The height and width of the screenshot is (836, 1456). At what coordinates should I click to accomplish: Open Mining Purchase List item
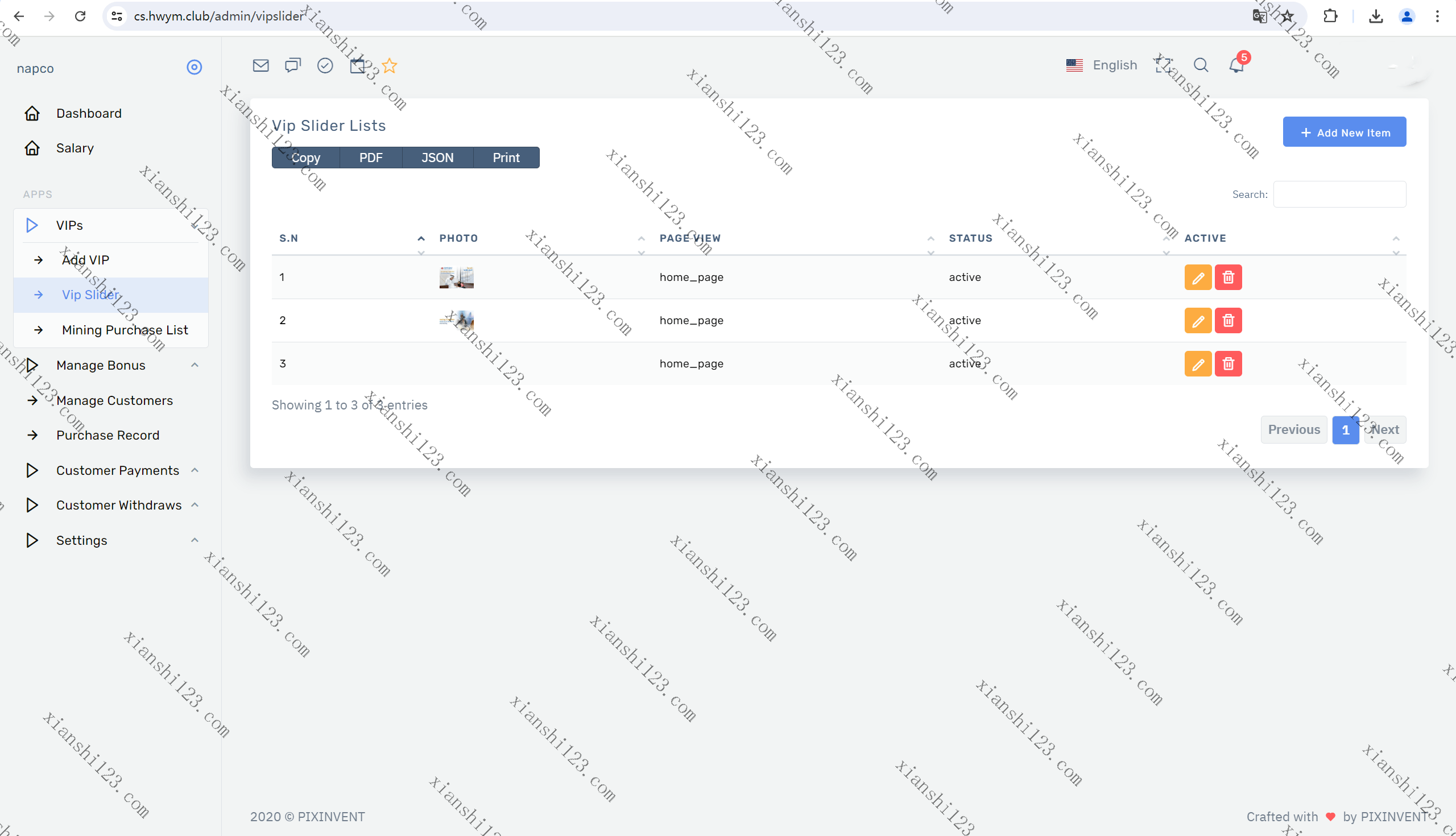tap(111, 330)
